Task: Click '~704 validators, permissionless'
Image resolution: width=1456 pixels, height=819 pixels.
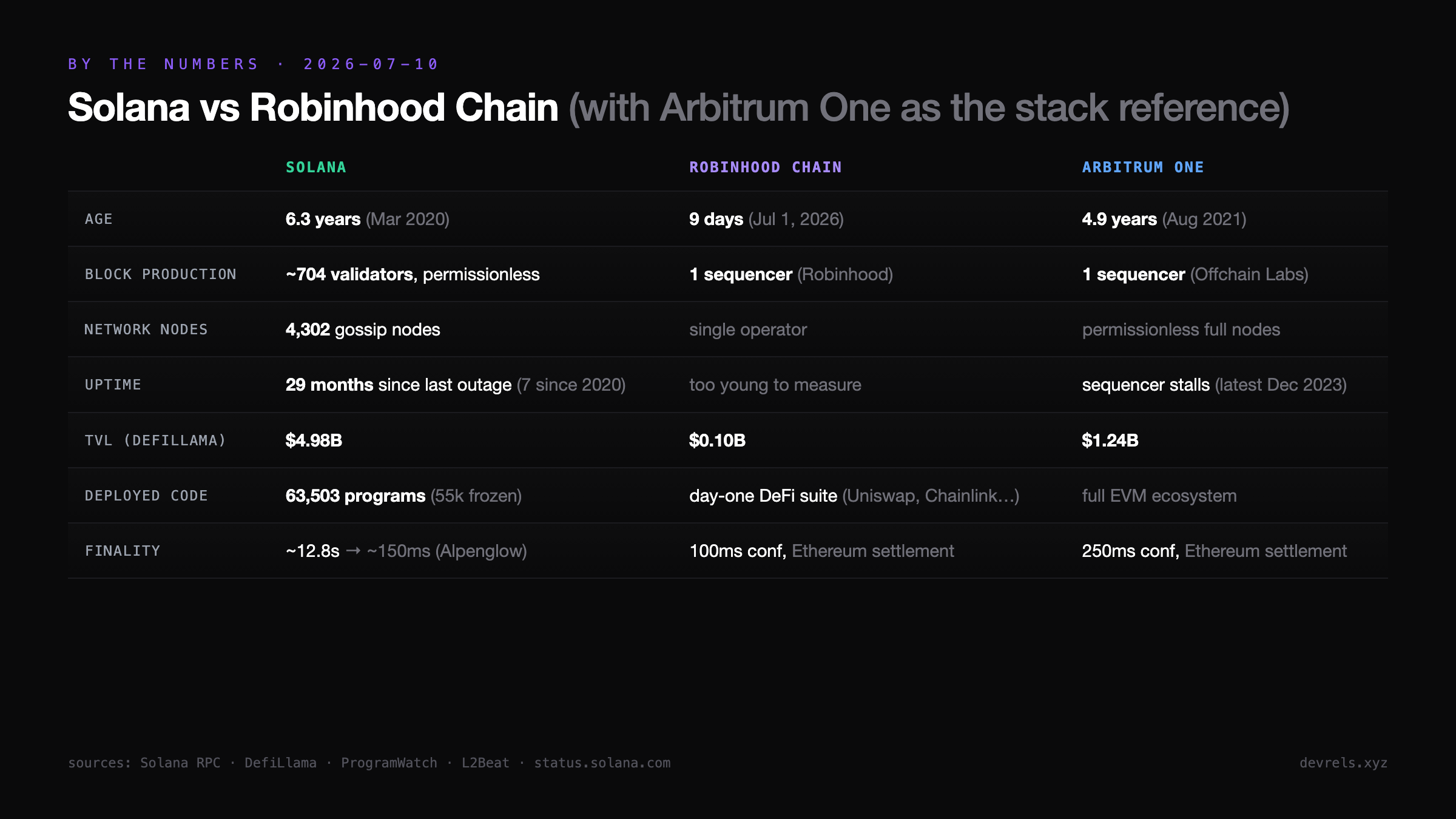Action: [x=413, y=274]
